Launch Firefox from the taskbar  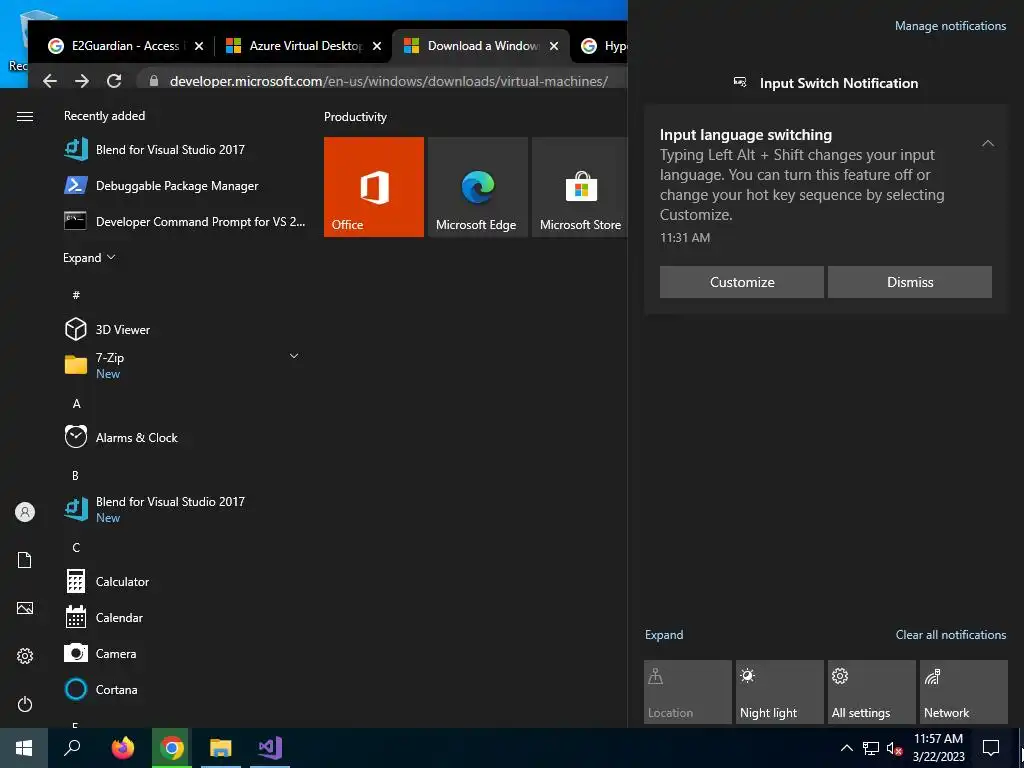122,748
